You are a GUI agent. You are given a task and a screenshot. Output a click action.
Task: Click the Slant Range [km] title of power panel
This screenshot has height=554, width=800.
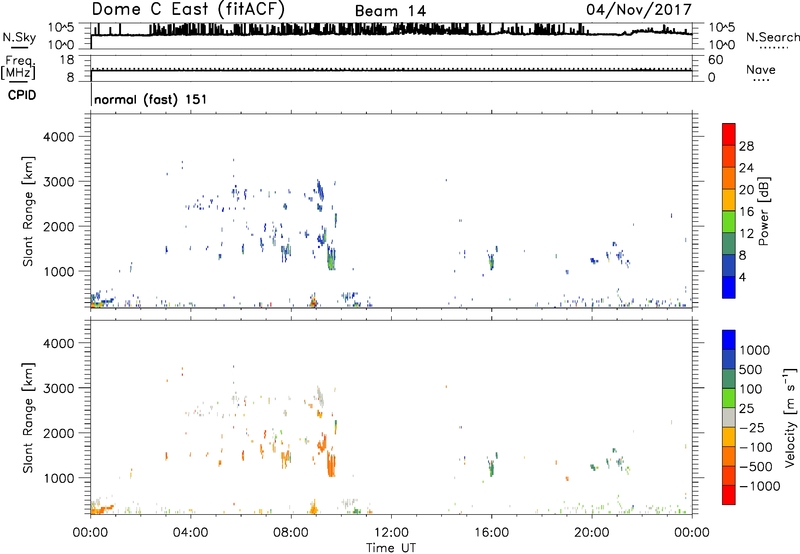(x=28, y=211)
